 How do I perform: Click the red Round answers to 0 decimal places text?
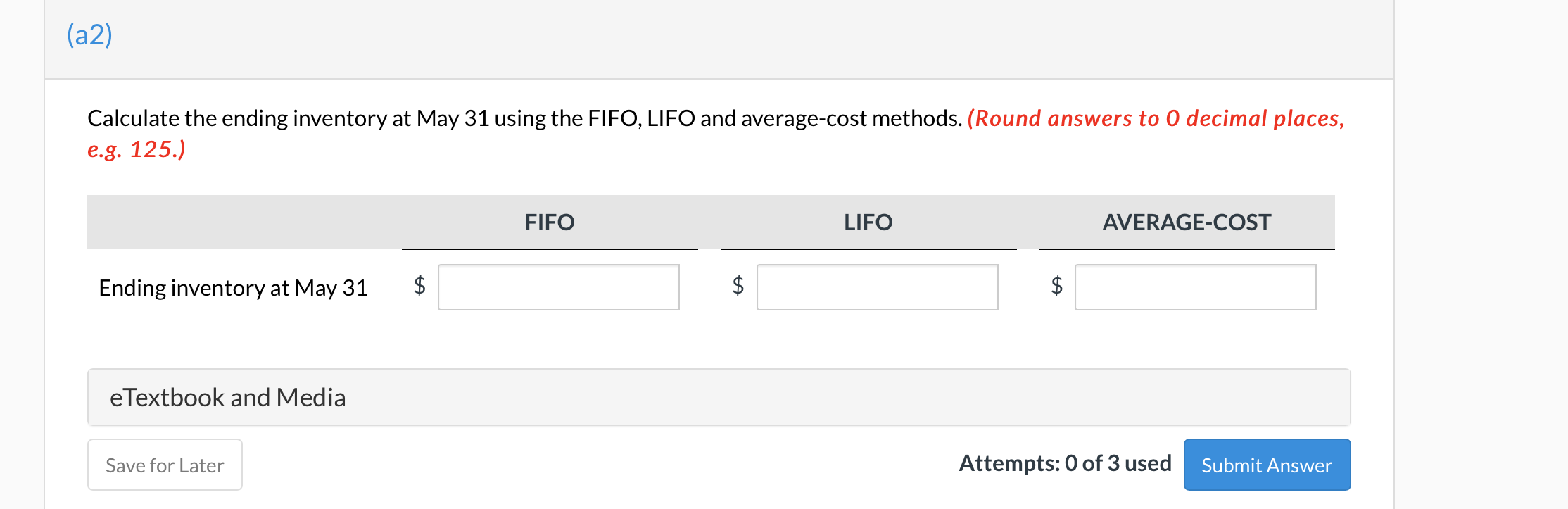click(x=1156, y=118)
